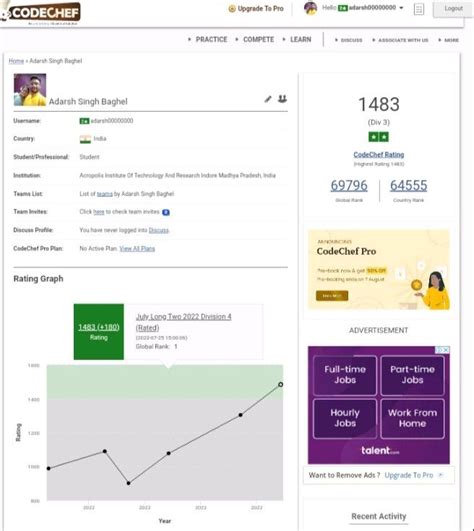Image resolution: width=474 pixels, height=531 pixels.
Task: Click the global rank 69796
Action: [x=349, y=186]
